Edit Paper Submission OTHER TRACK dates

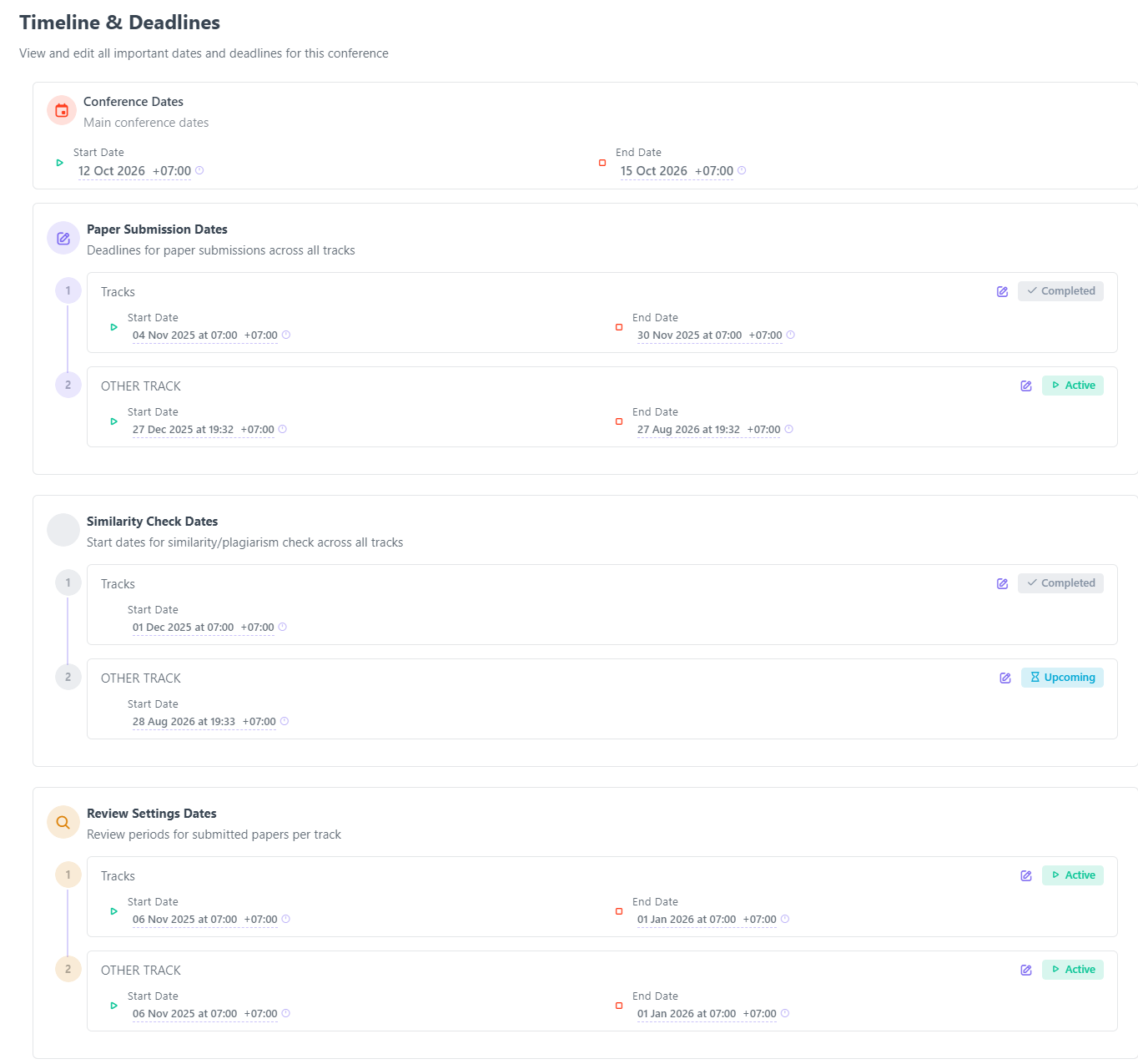coord(1026,386)
